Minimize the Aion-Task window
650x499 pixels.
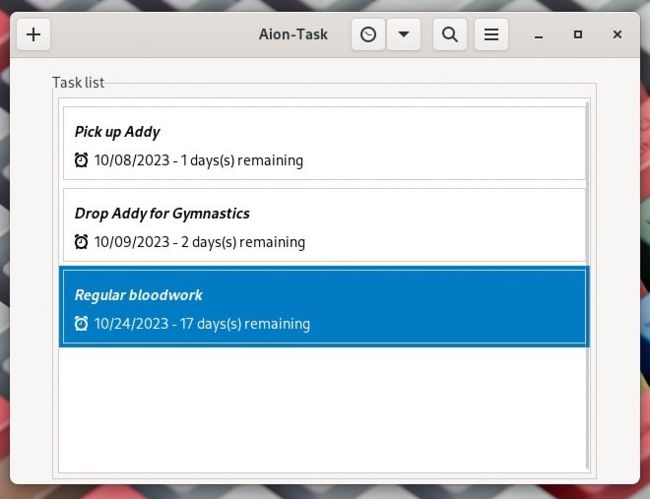click(x=538, y=35)
